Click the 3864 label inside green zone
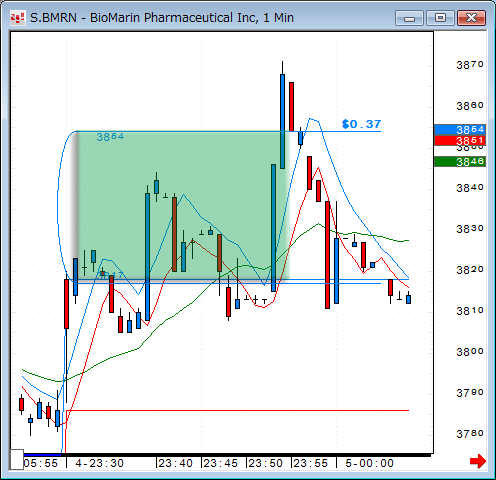 [x=110, y=137]
